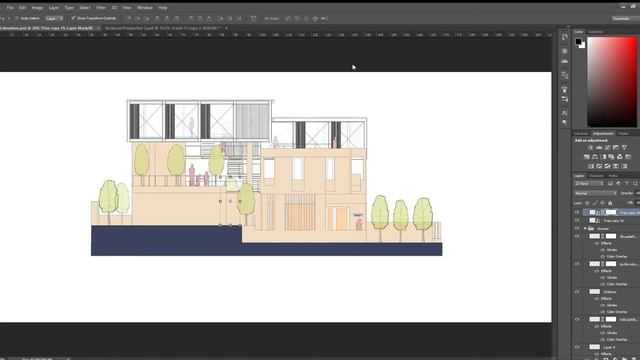The width and height of the screenshot is (640, 360).
Task: Open the Layer menu
Action: [54, 7]
